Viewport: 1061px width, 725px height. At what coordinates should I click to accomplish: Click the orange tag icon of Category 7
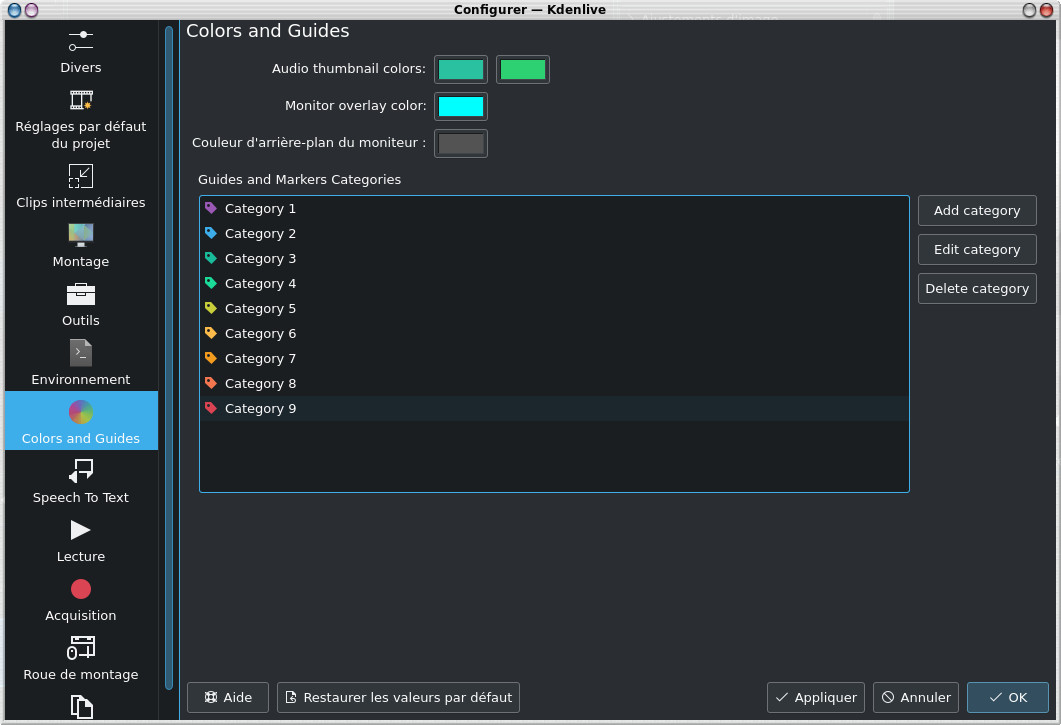(211, 358)
